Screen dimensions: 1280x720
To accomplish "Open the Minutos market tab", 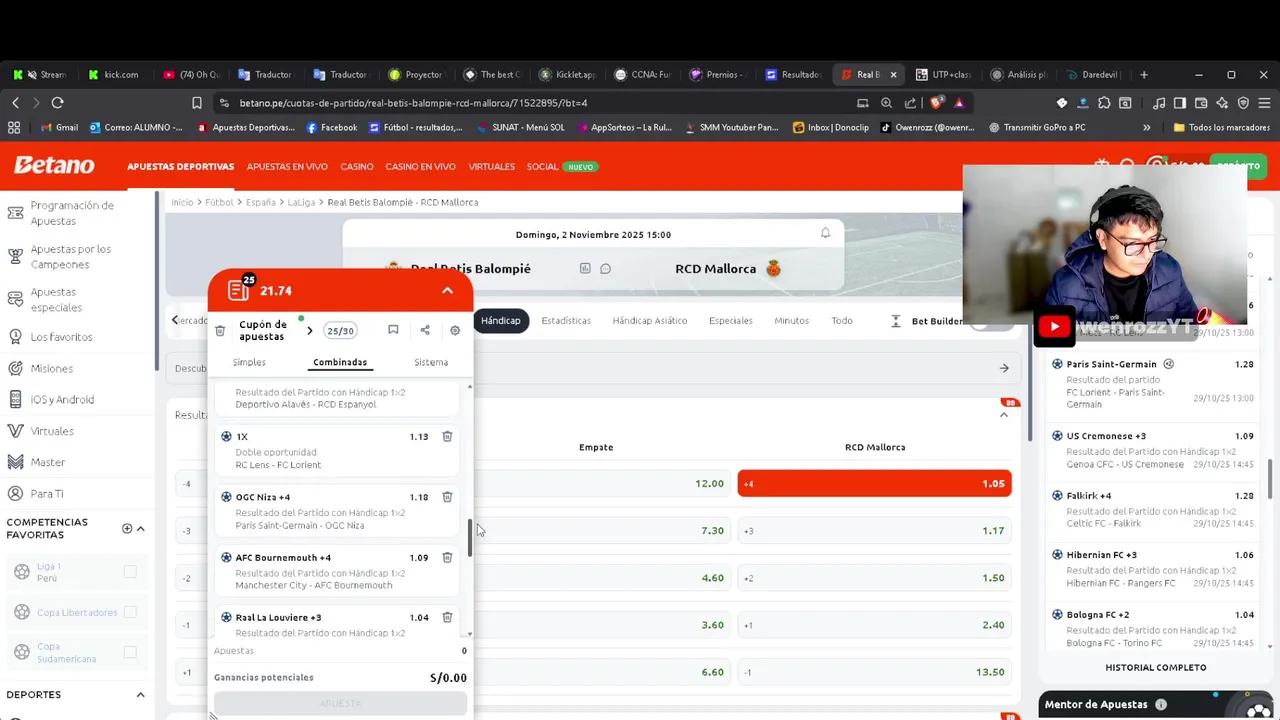I will [791, 320].
